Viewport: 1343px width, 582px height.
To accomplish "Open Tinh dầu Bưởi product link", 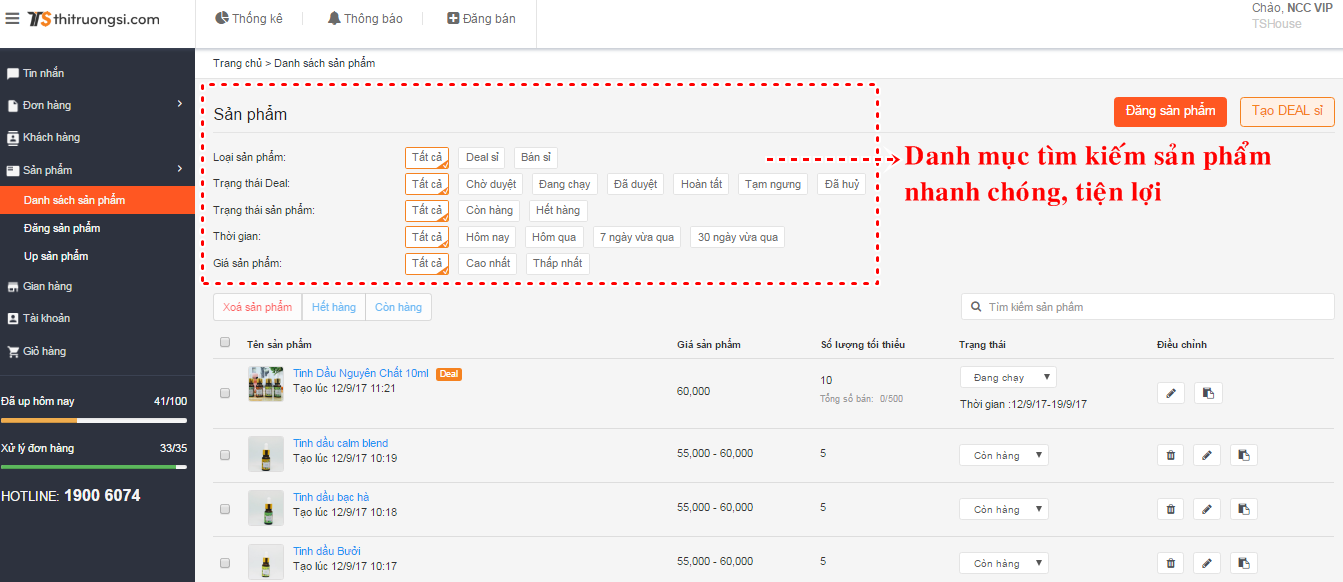I will coord(327,551).
